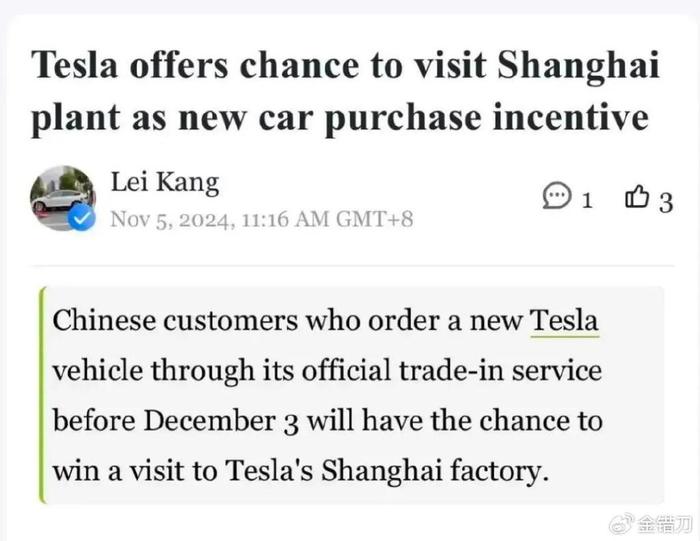Click the blue verified badge on avatar
Screen dimensions: 700x541
pyautogui.click(x=82, y=218)
